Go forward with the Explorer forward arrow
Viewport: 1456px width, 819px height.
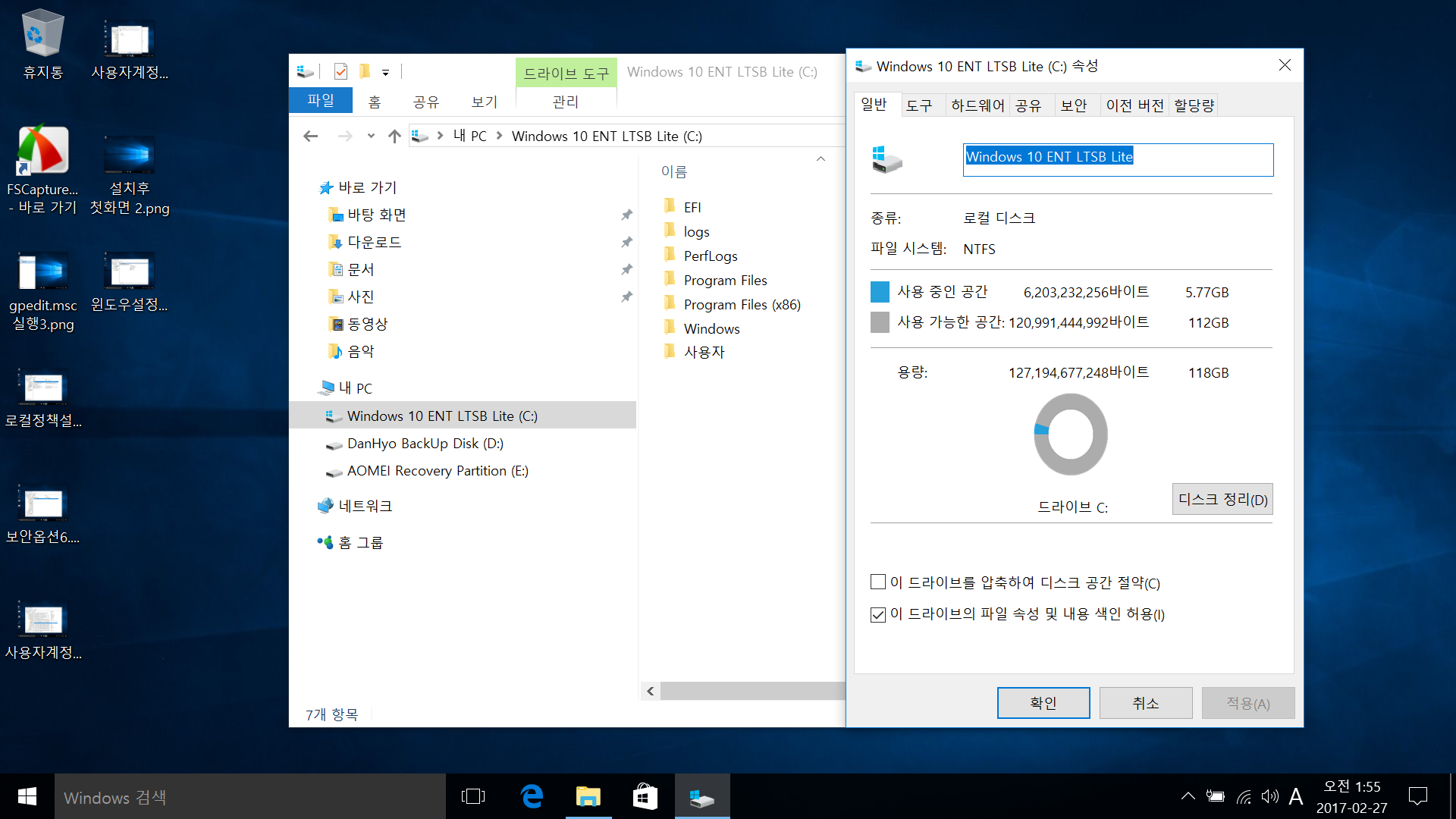[345, 136]
